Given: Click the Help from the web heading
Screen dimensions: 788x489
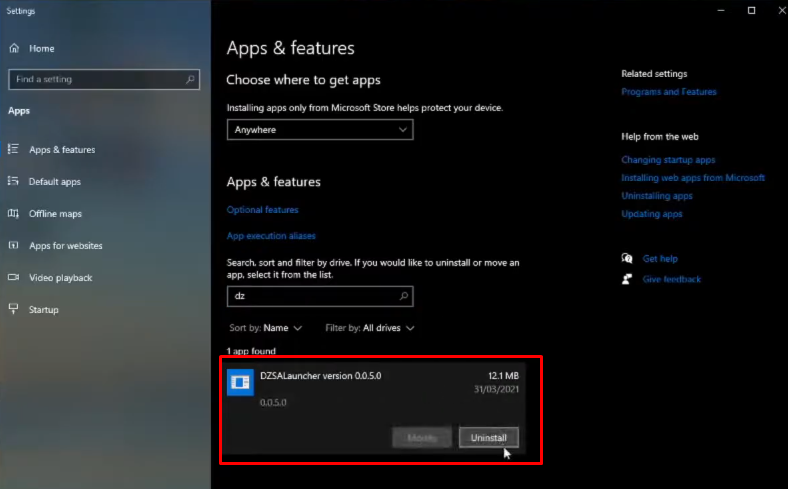Looking at the screenshot, I should coord(660,136).
